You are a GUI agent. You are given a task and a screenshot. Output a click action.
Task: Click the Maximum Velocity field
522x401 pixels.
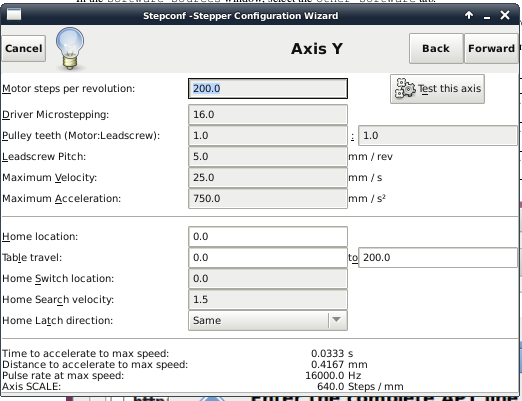[268, 178]
